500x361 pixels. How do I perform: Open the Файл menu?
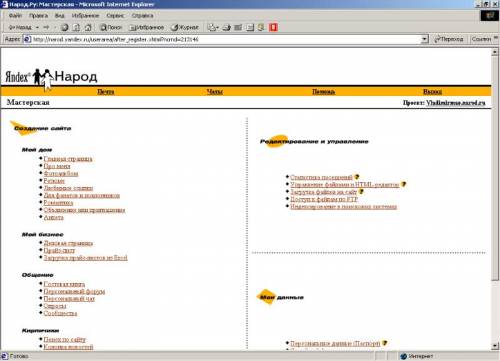coord(15,15)
